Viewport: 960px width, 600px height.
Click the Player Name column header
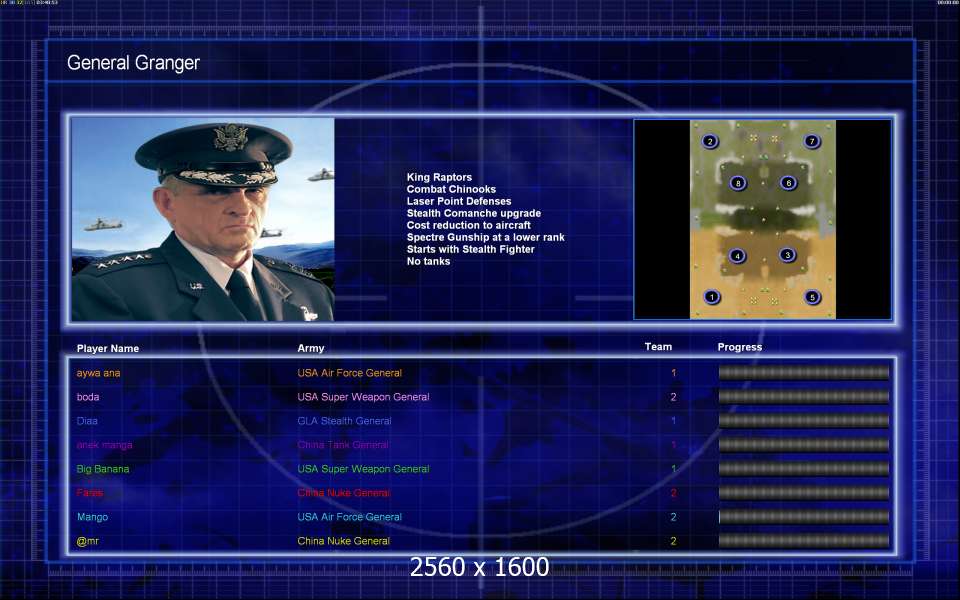pyautogui.click(x=108, y=348)
